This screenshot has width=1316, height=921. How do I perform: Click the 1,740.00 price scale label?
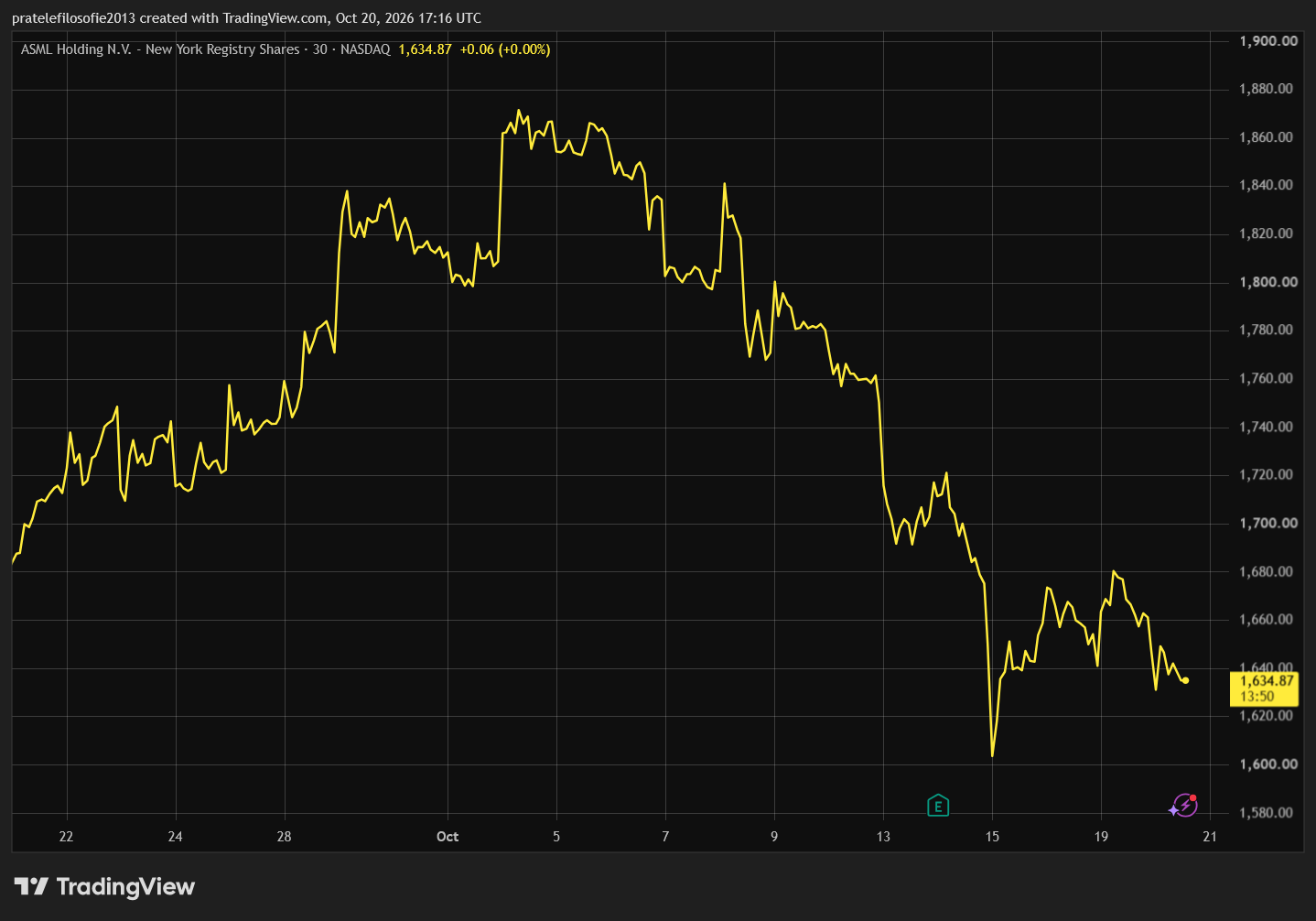[x=1267, y=427]
